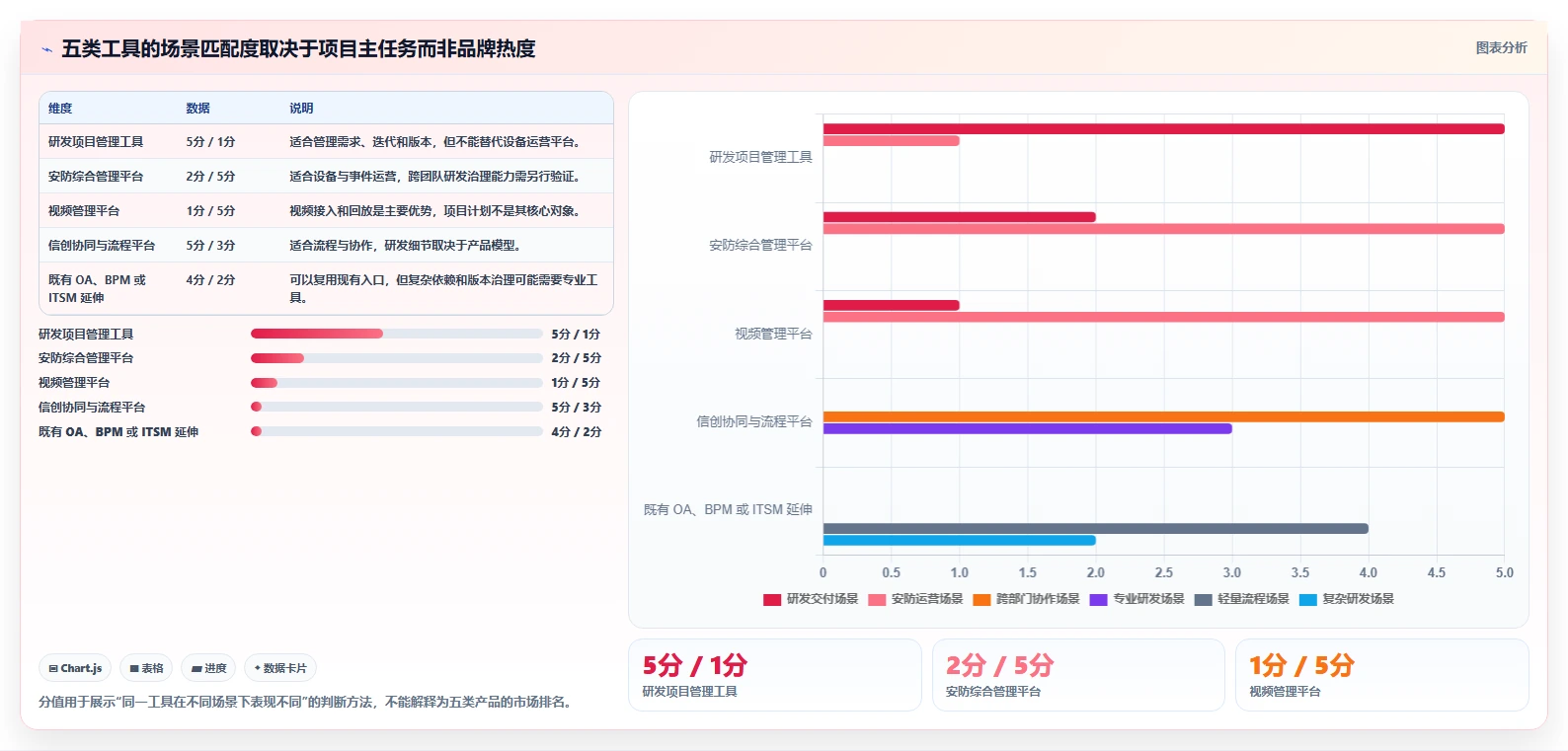Viewport: 1568px width, 751px height.
Task: Click the 维度 table column header
Action: pyautogui.click(x=60, y=109)
